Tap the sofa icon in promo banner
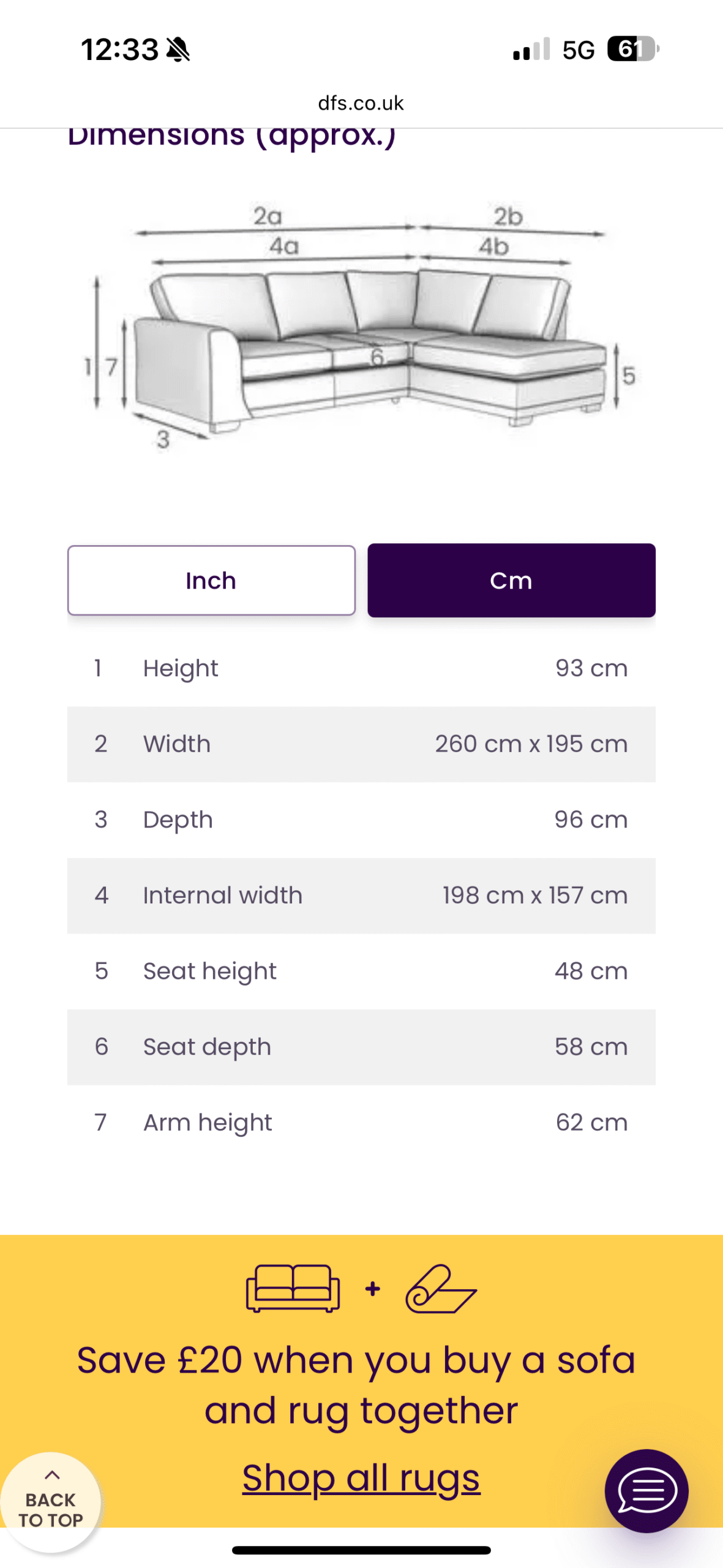This screenshot has height=1568, width=723. coord(293,1288)
